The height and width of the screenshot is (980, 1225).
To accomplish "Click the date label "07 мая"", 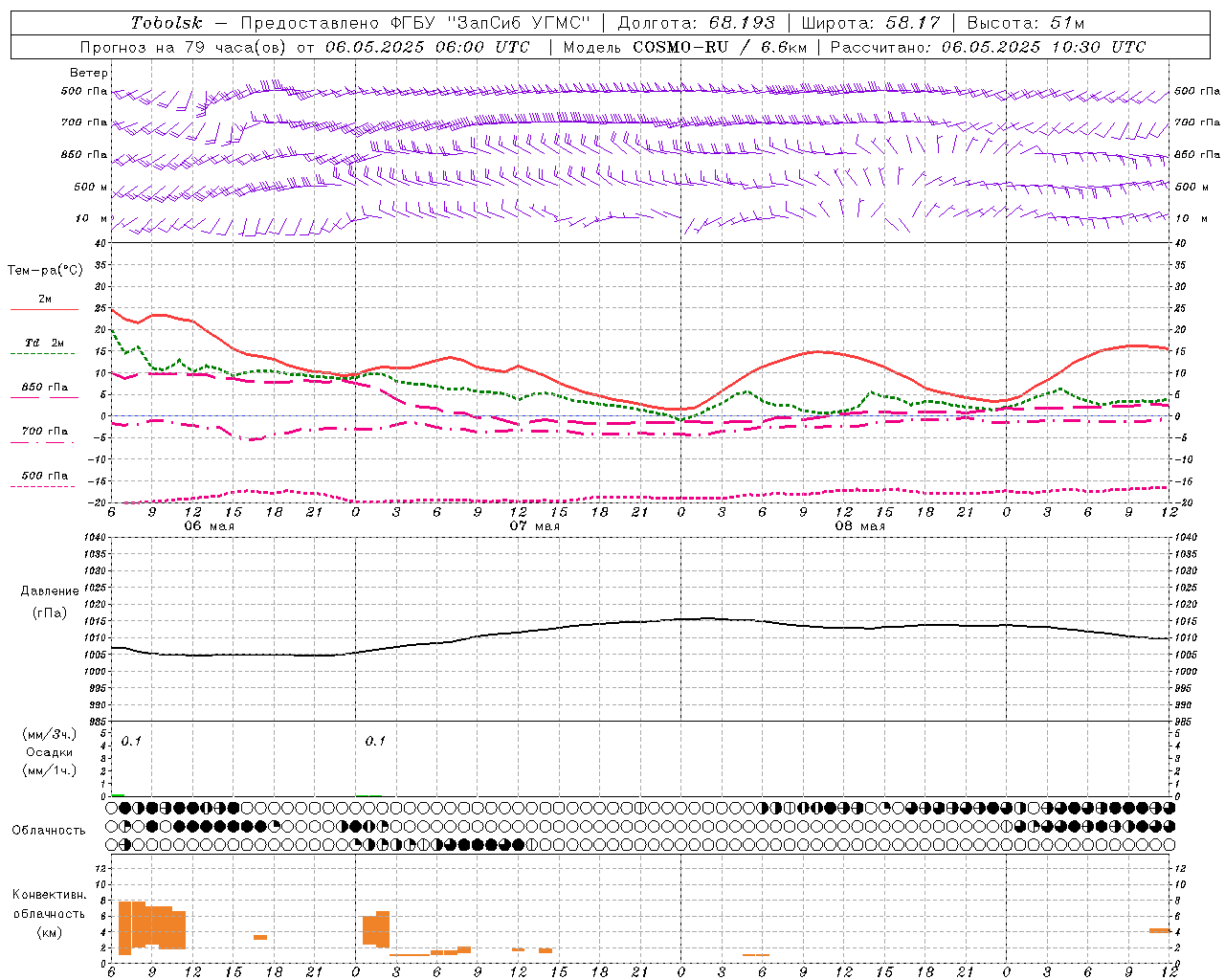I will 535,526.
